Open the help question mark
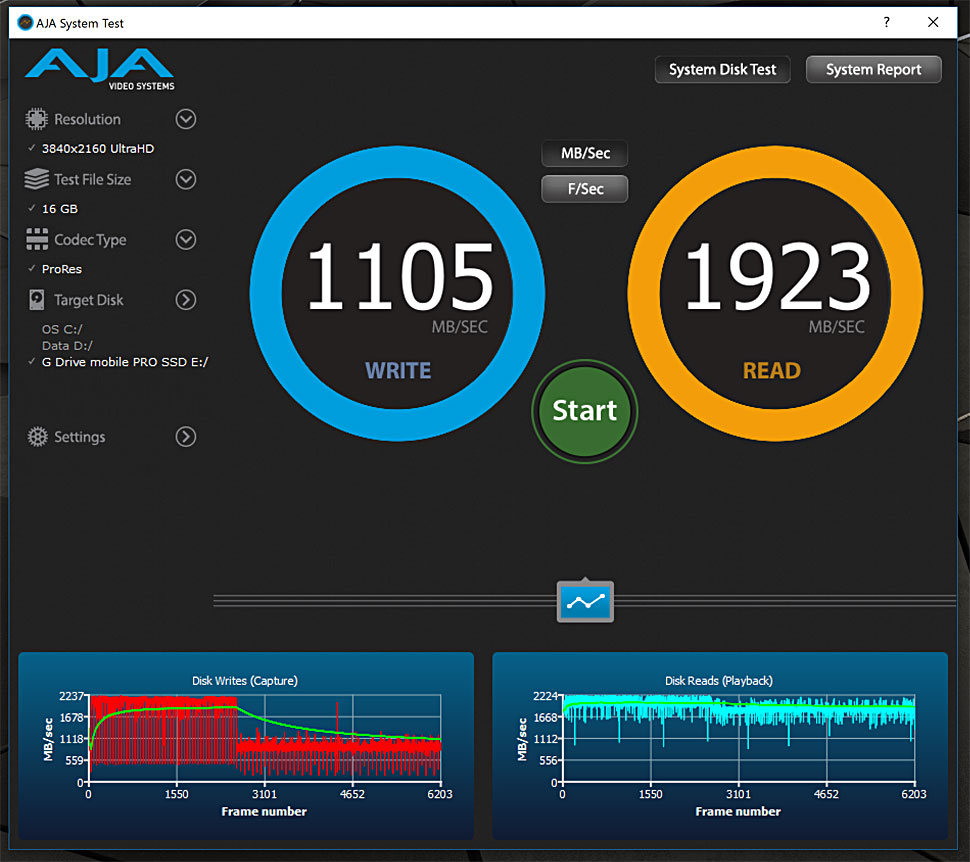Viewport: 970px width, 862px height. coord(886,22)
